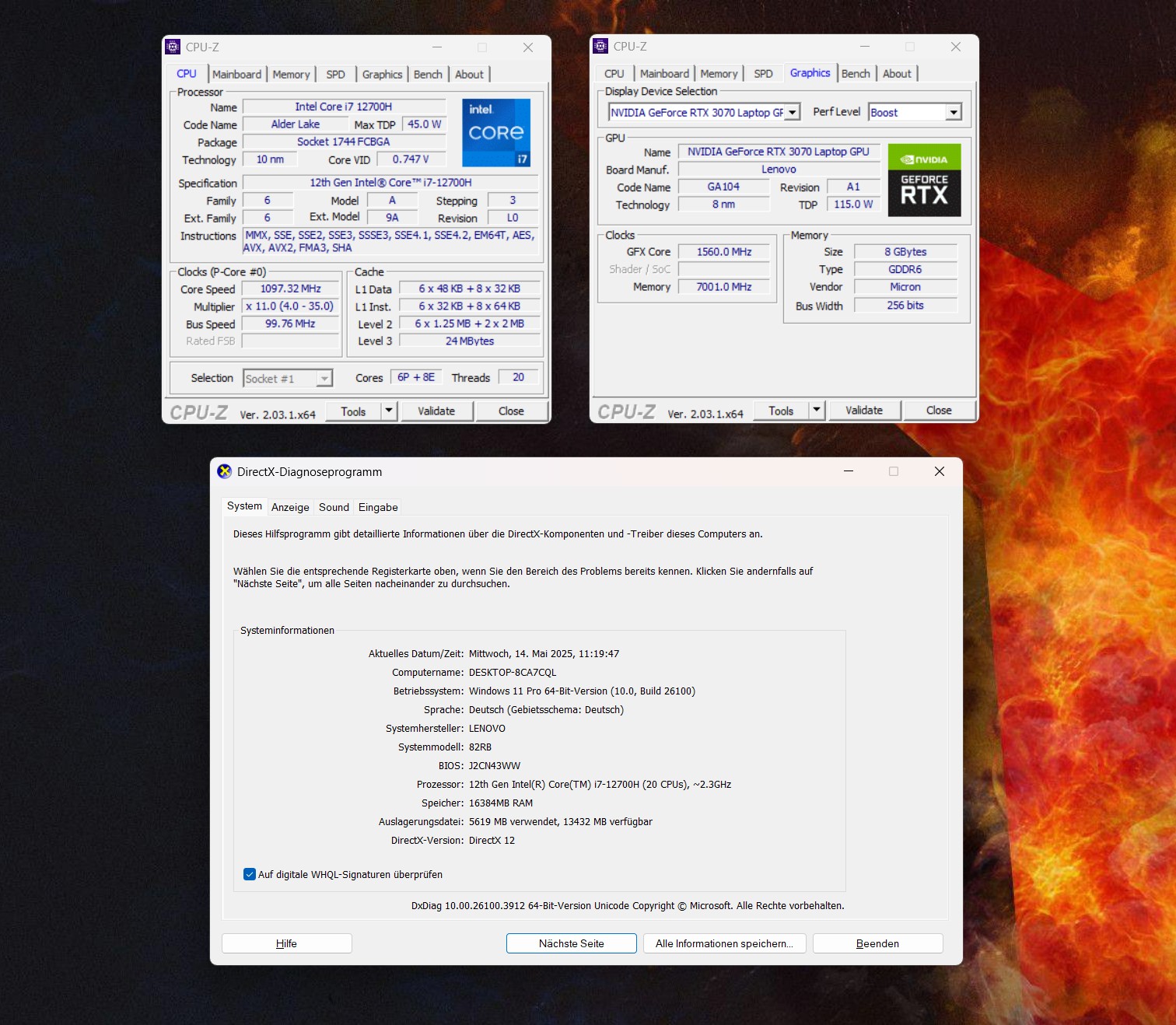Click the right CPU-Z window app icon
The height and width of the screenshot is (1025, 1176).
(x=600, y=47)
